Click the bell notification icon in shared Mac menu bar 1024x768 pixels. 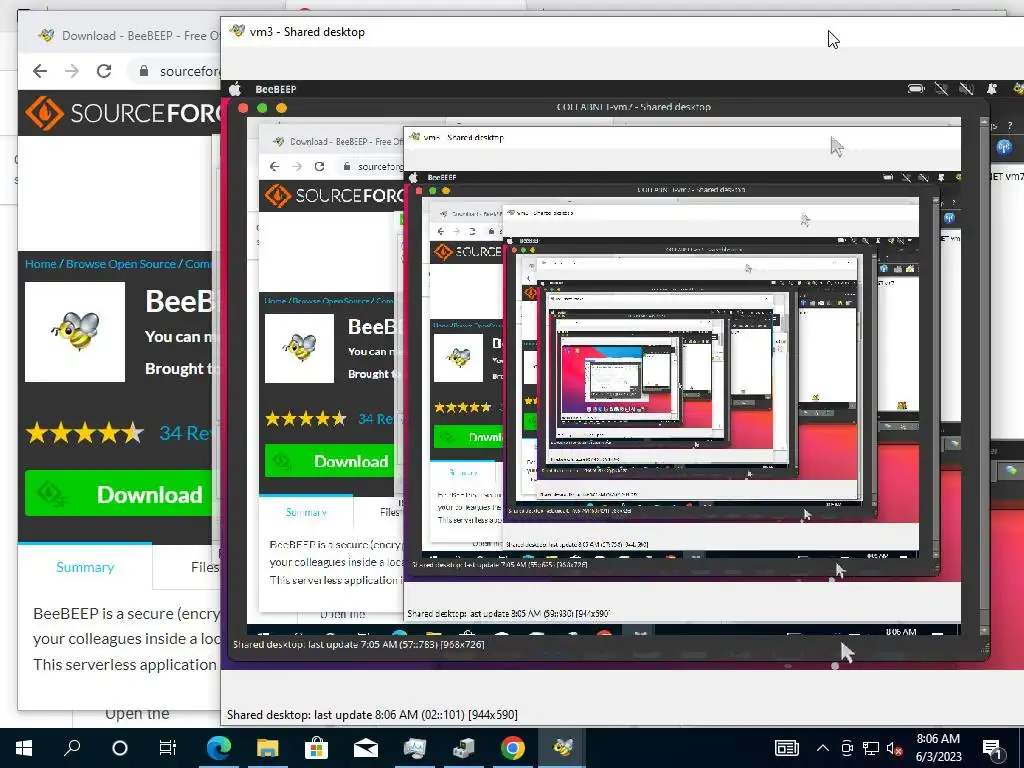coord(991,88)
